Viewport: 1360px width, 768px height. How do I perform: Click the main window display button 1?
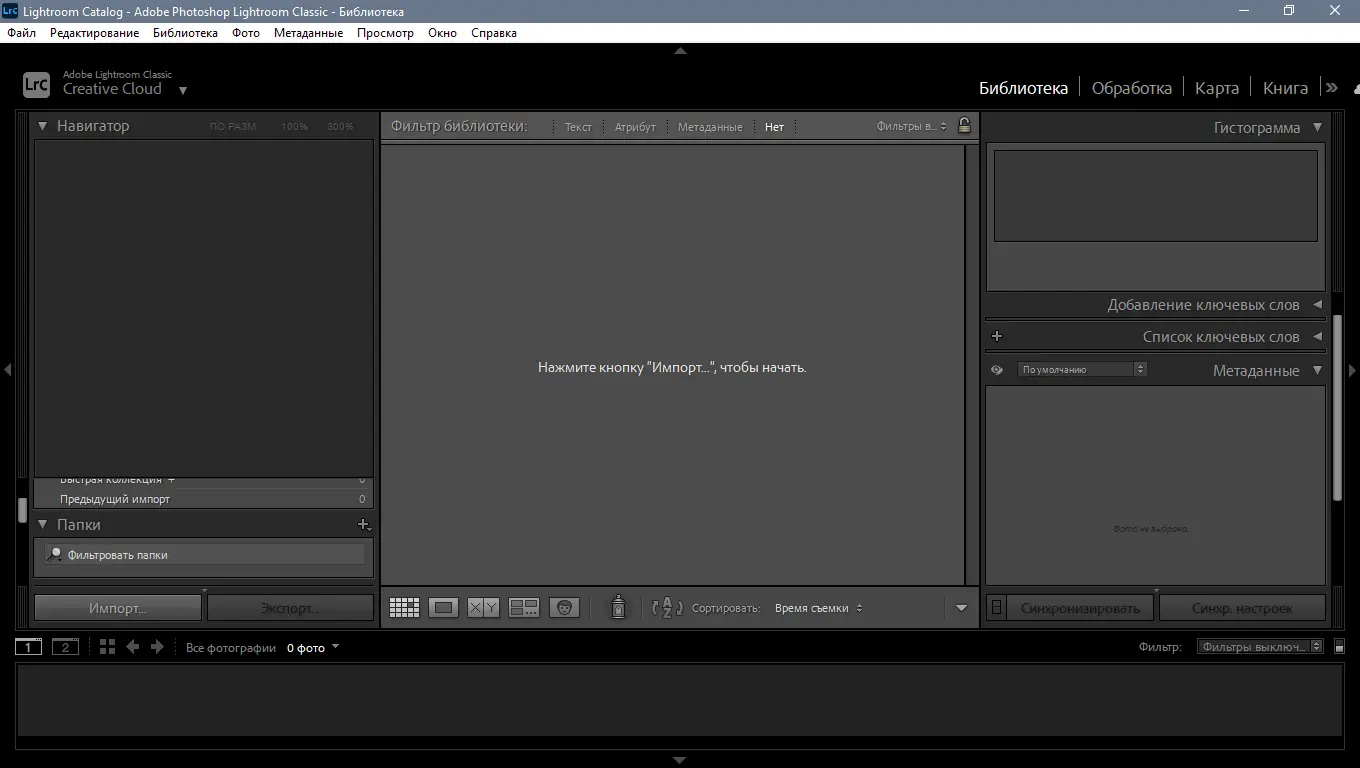(28, 647)
